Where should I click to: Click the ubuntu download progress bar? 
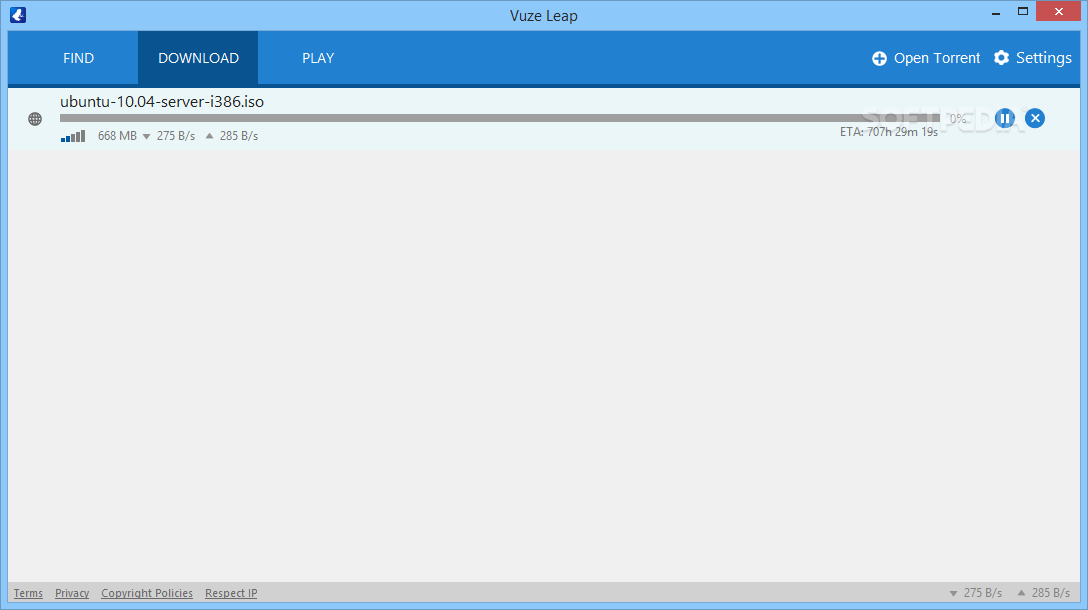[500, 118]
